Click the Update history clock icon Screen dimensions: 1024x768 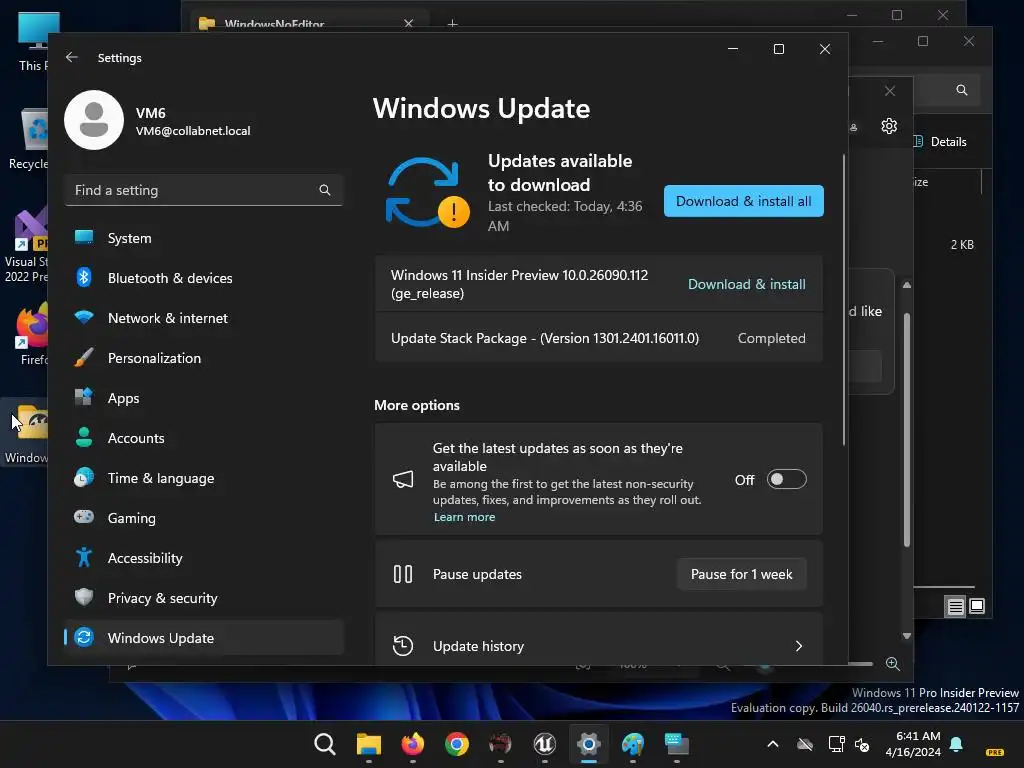coord(403,646)
